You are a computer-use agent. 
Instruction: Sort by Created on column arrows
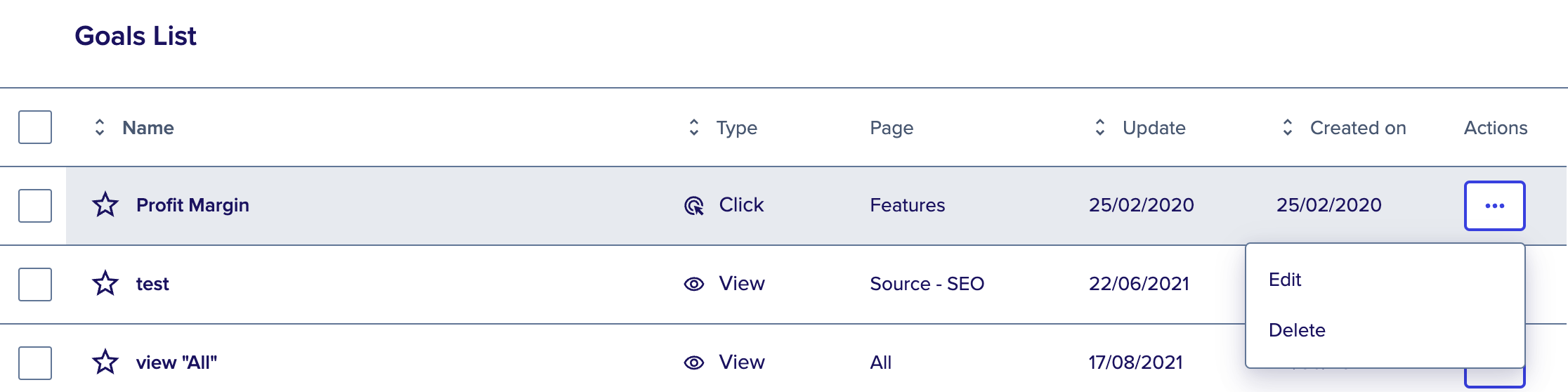(x=1288, y=127)
